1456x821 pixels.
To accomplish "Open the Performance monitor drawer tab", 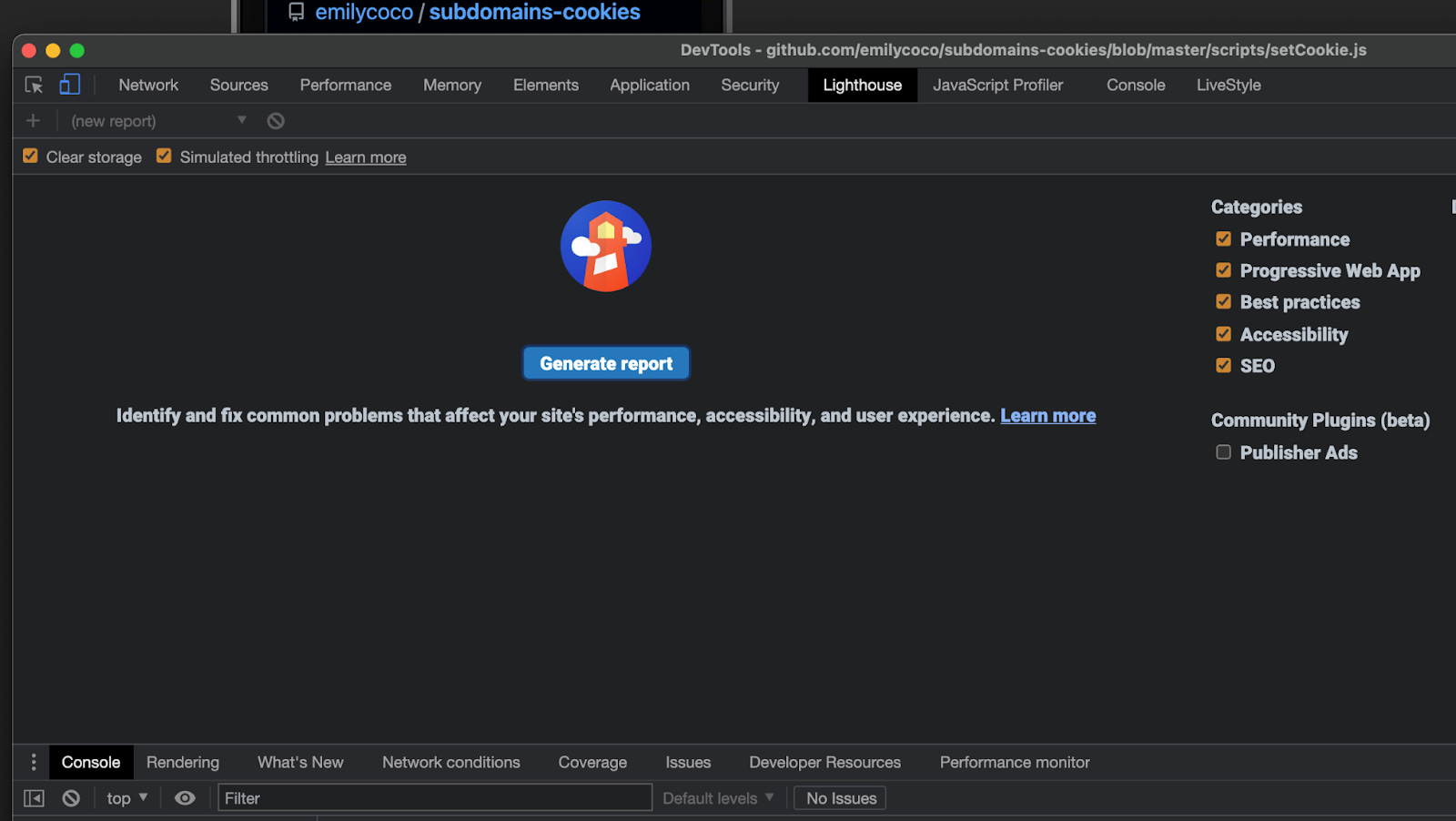I will 1015,762.
